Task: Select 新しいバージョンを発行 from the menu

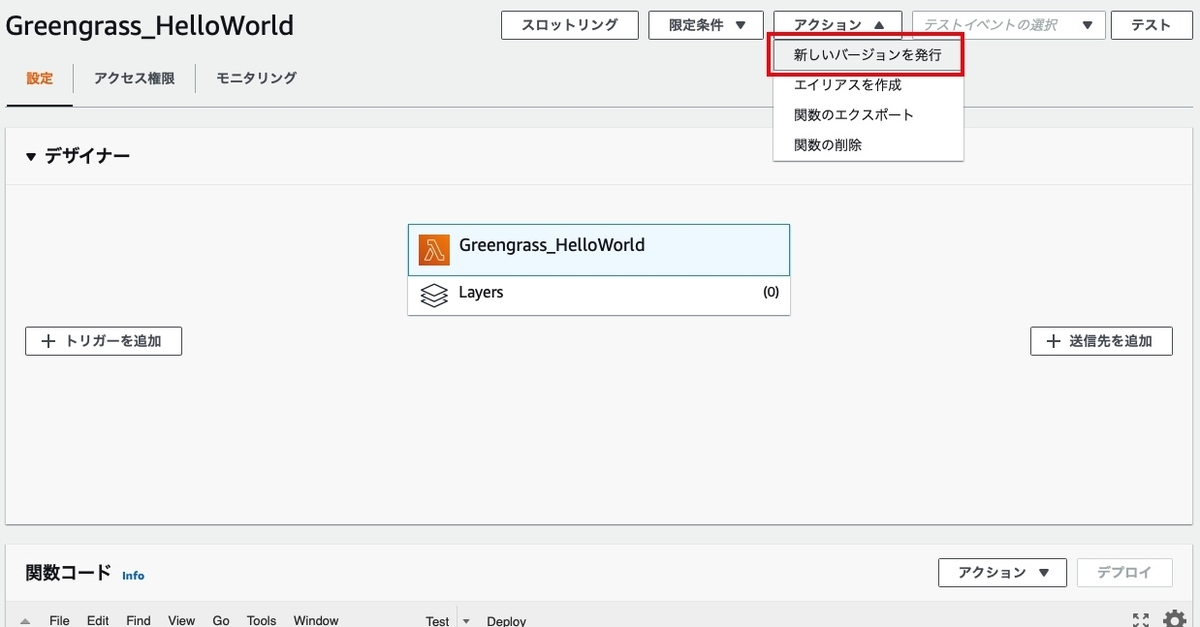Action: [867, 55]
